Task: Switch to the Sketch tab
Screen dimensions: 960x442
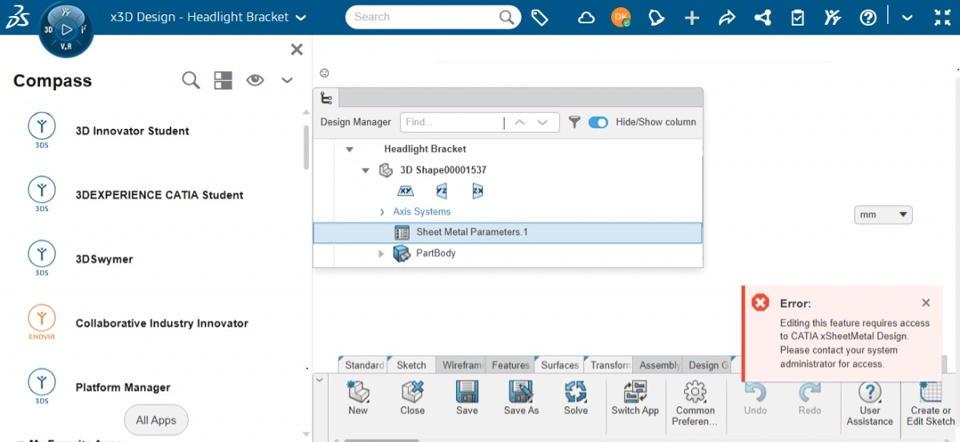Action: (411, 365)
